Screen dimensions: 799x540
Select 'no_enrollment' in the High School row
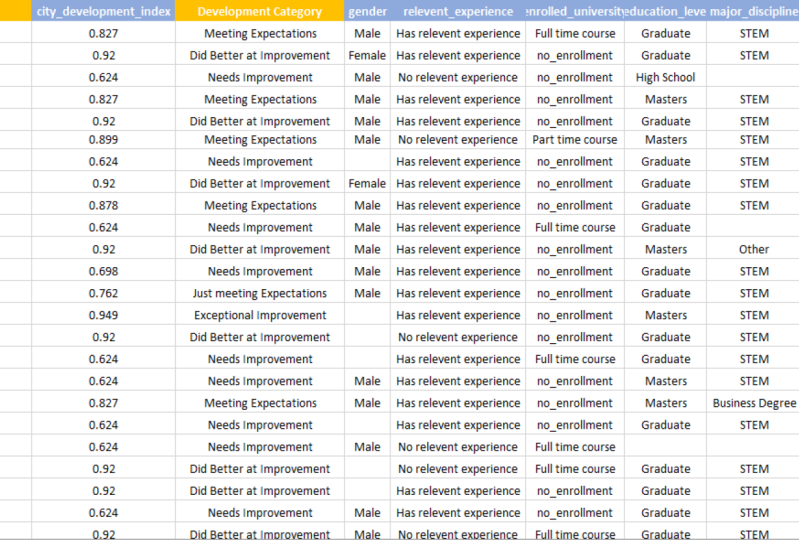click(575, 77)
